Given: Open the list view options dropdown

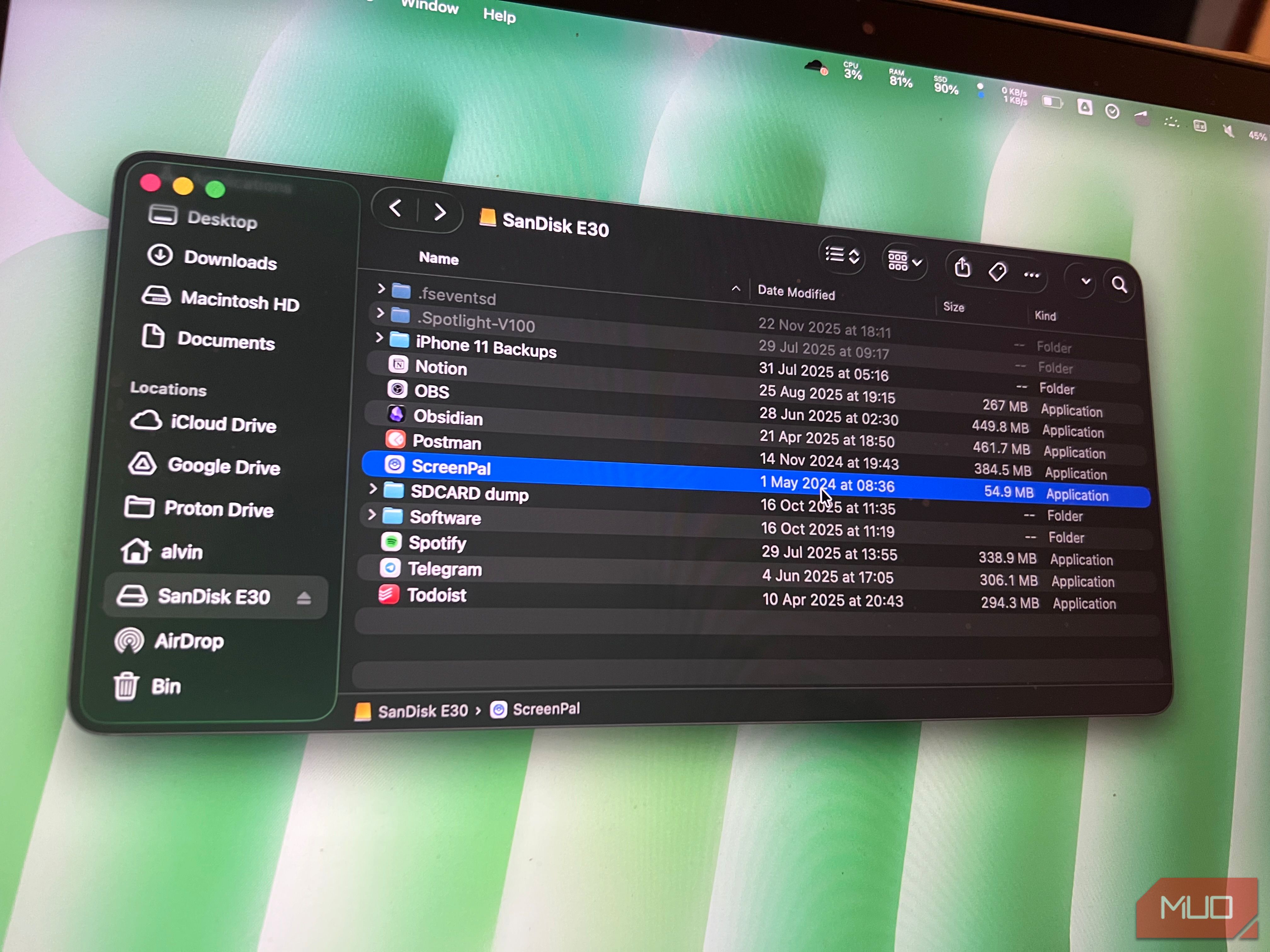Looking at the screenshot, I should (x=842, y=255).
